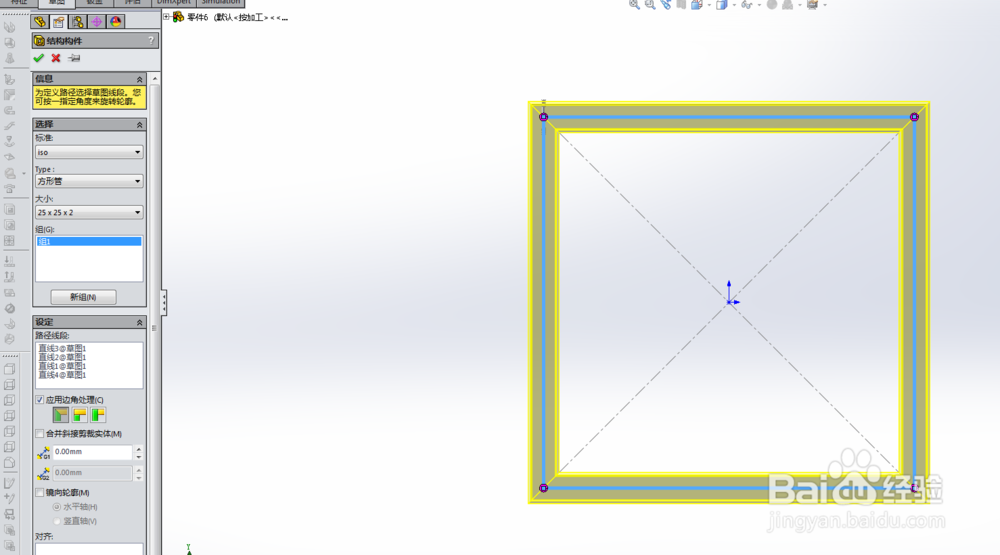Collapse the 信息 section
This screenshot has height=555, width=1000.
(x=139, y=79)
